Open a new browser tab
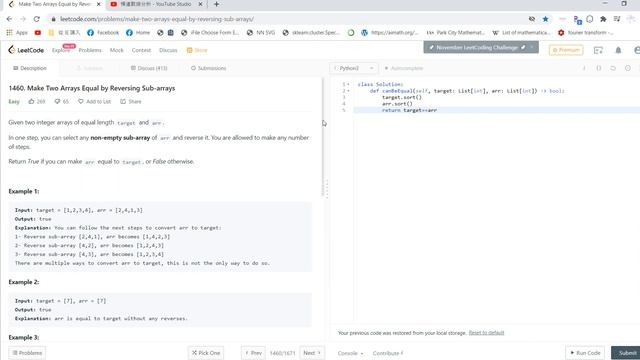Screen dimensions: 640x360 (x=216, y=4)
